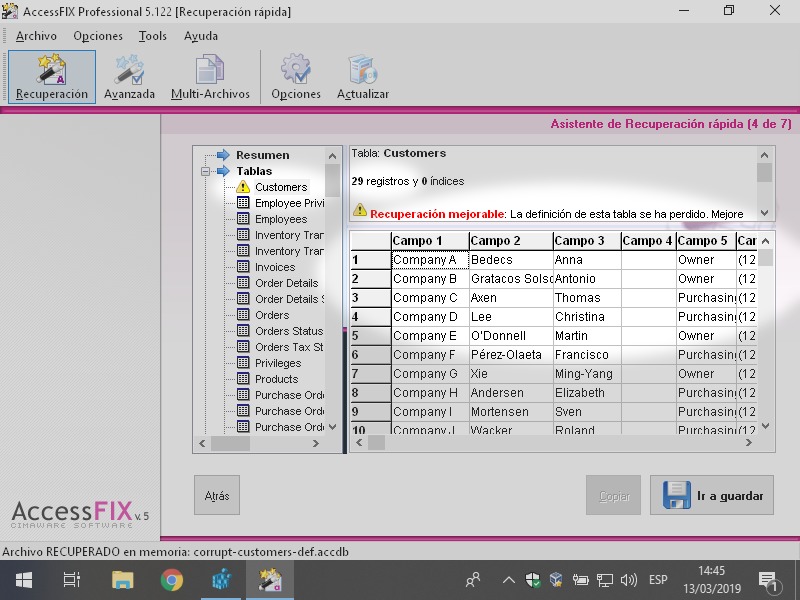Collapse the Tablas tree node

point(205,171)
